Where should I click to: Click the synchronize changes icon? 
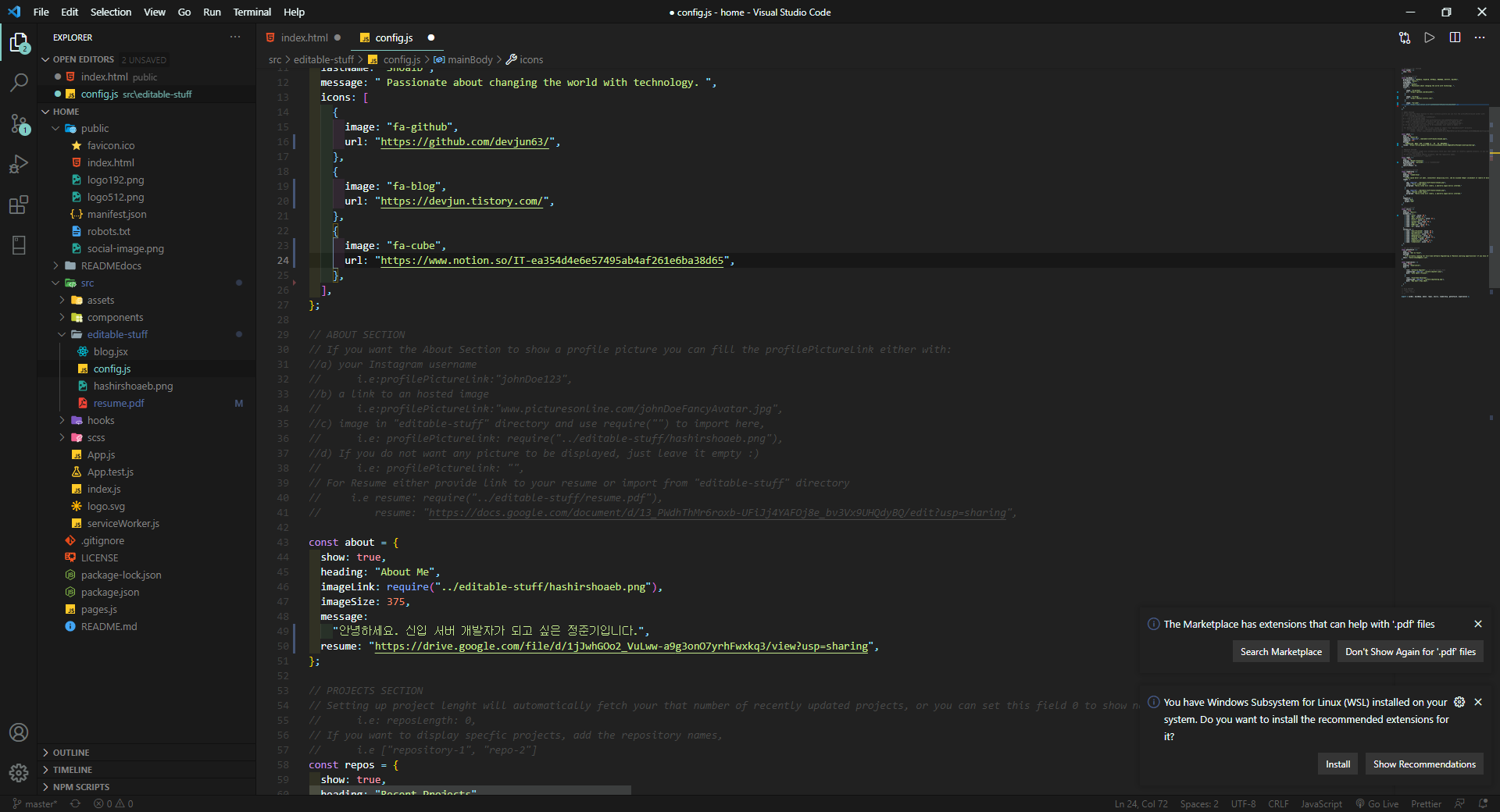pos(75,803)
